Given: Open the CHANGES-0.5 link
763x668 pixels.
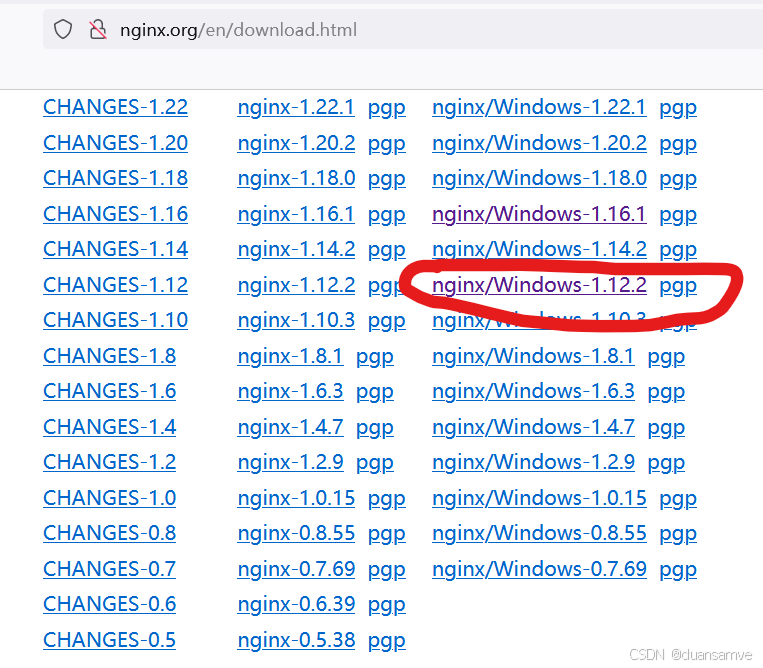Looking at the screenshot, I should point(109,640).
